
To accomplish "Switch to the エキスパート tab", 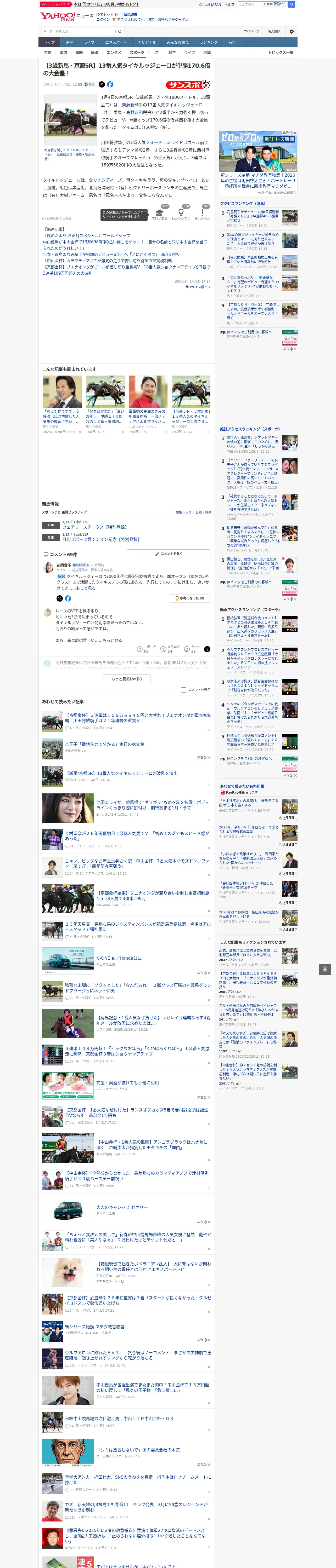I will pos(116,43).
